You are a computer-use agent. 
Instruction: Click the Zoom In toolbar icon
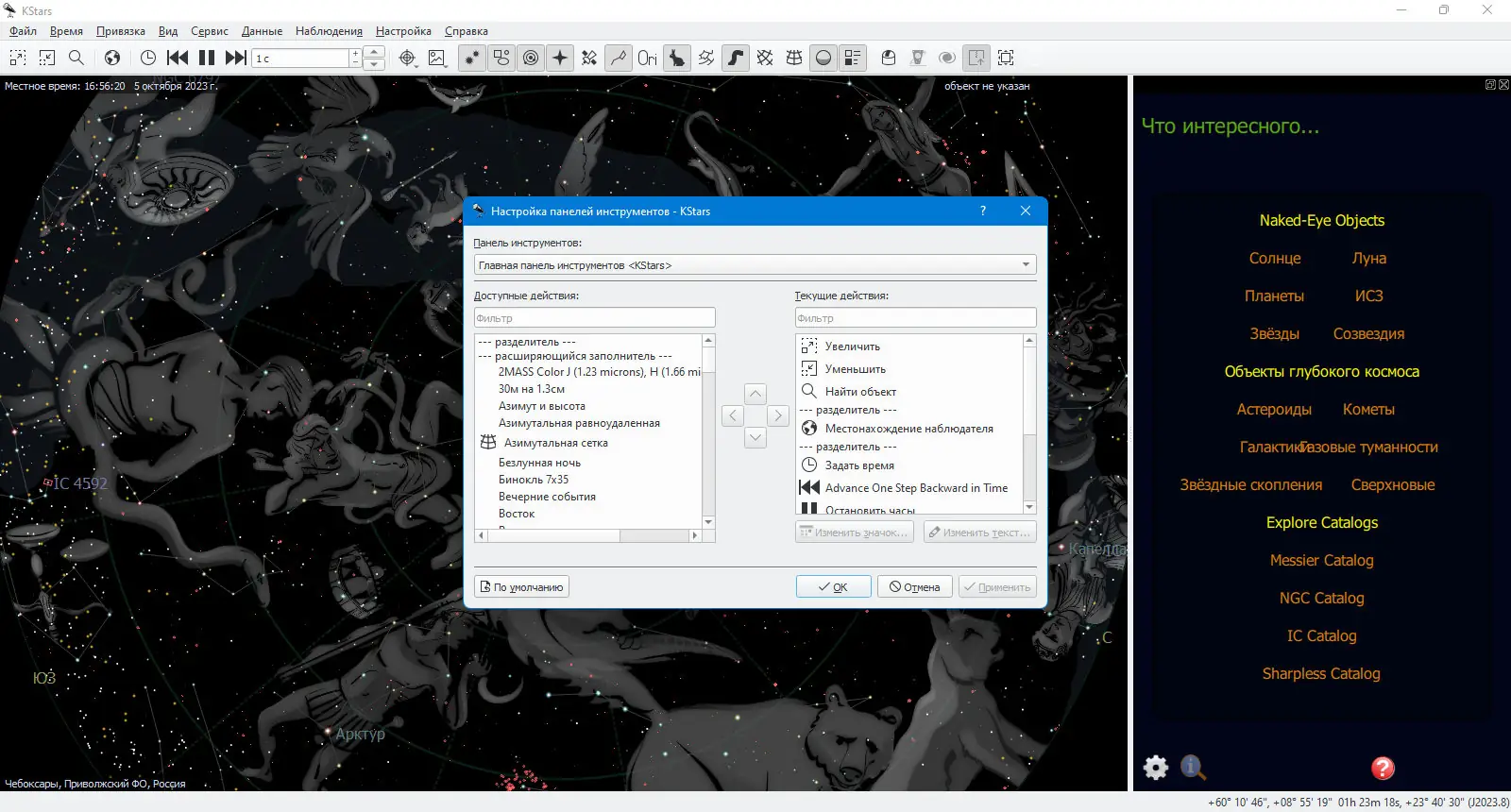(18, 58)
